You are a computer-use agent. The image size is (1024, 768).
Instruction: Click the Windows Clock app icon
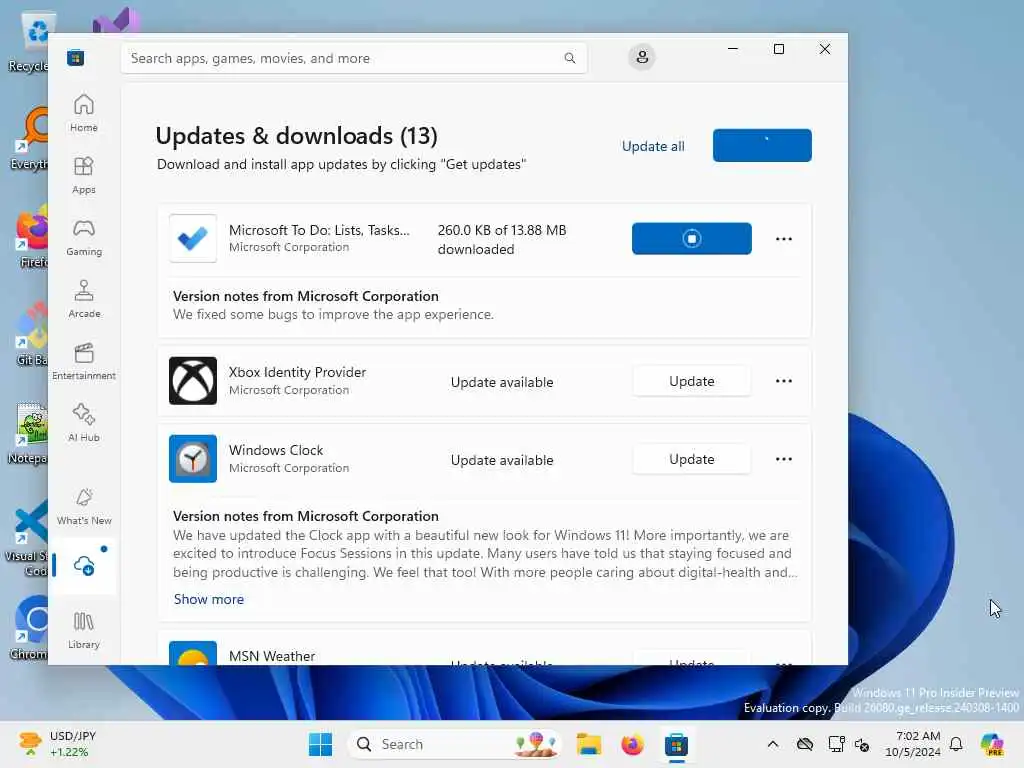193,458
